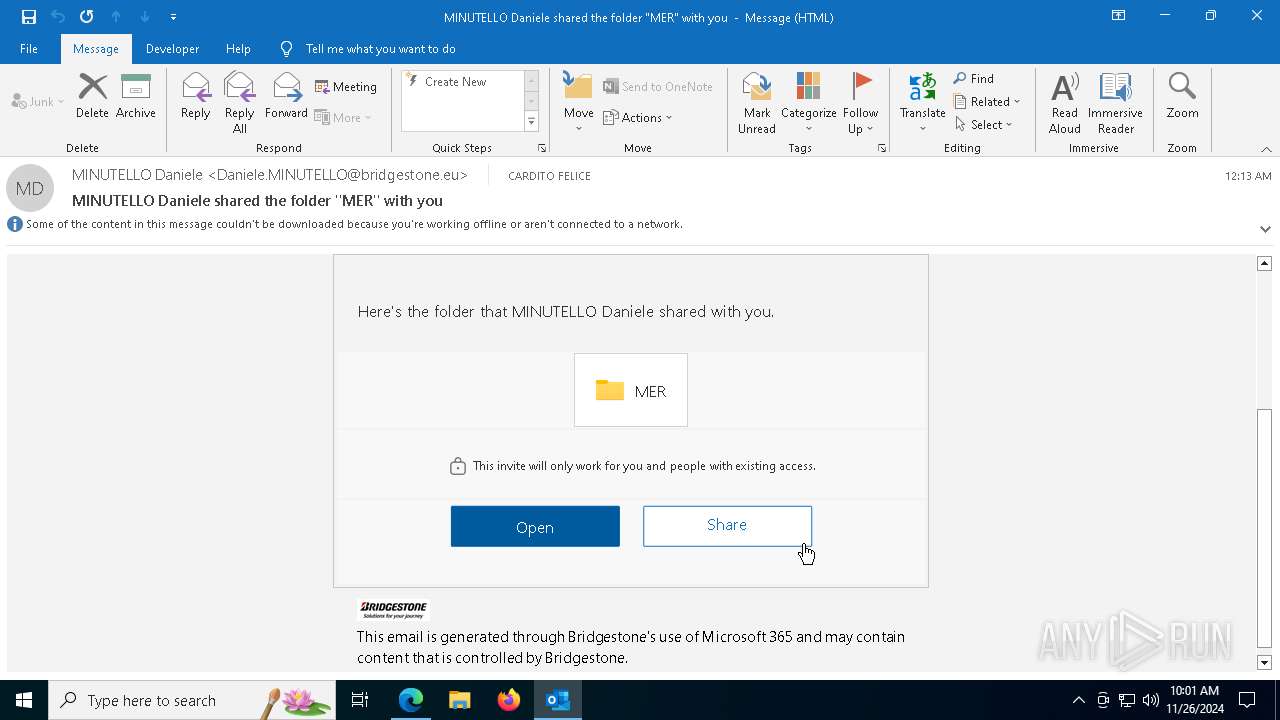This screenshot has width=1280, height=720.
Task: Click the Zoom magnifier button
Action: [x=1182, y=97]
